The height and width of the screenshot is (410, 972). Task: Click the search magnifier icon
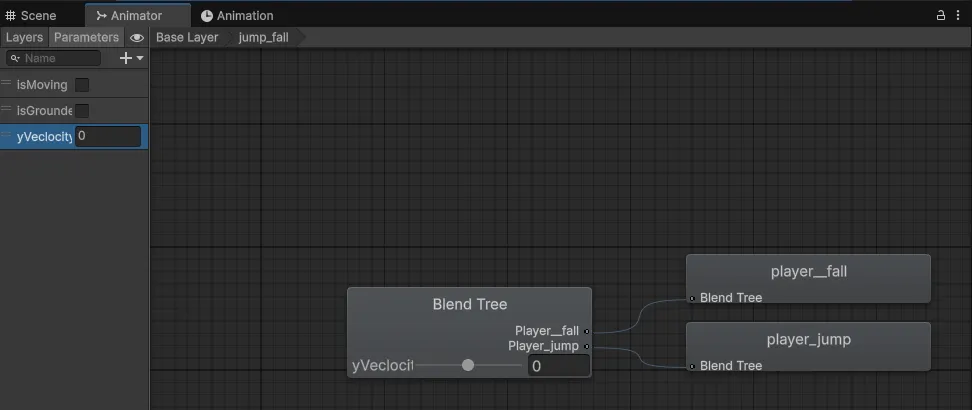tap(15, 58)
